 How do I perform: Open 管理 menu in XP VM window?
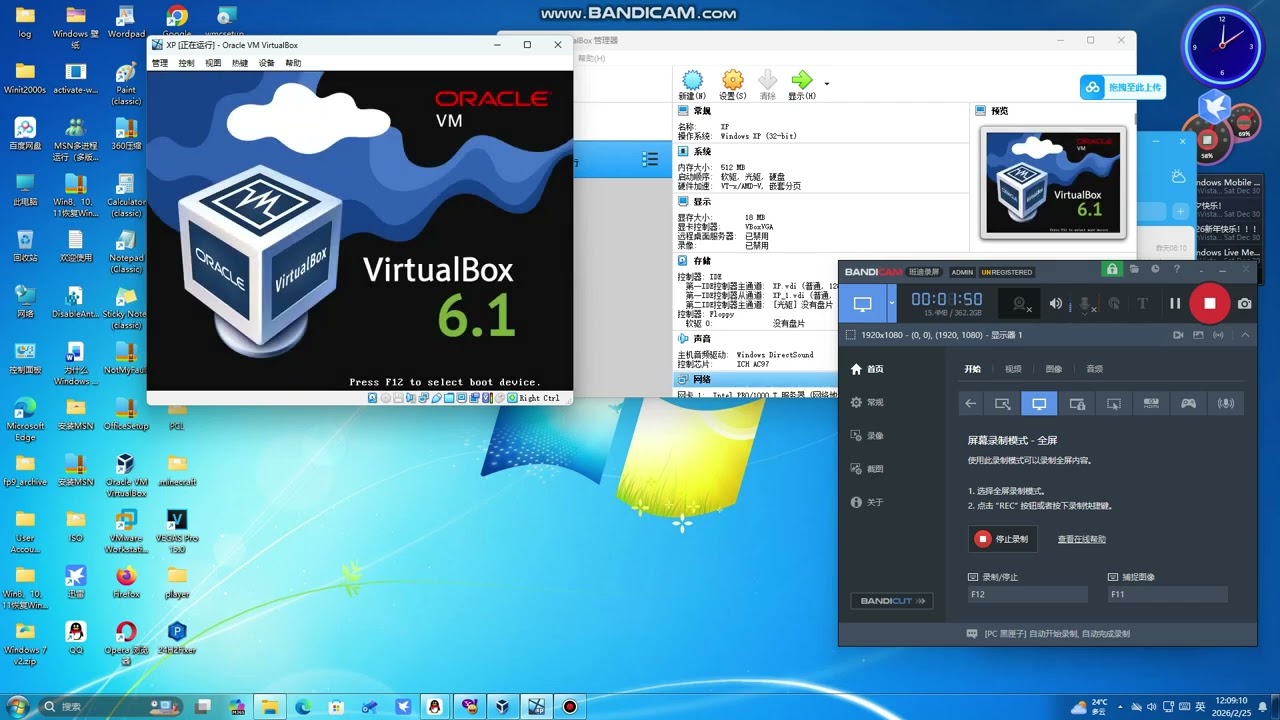pos(160,63)
